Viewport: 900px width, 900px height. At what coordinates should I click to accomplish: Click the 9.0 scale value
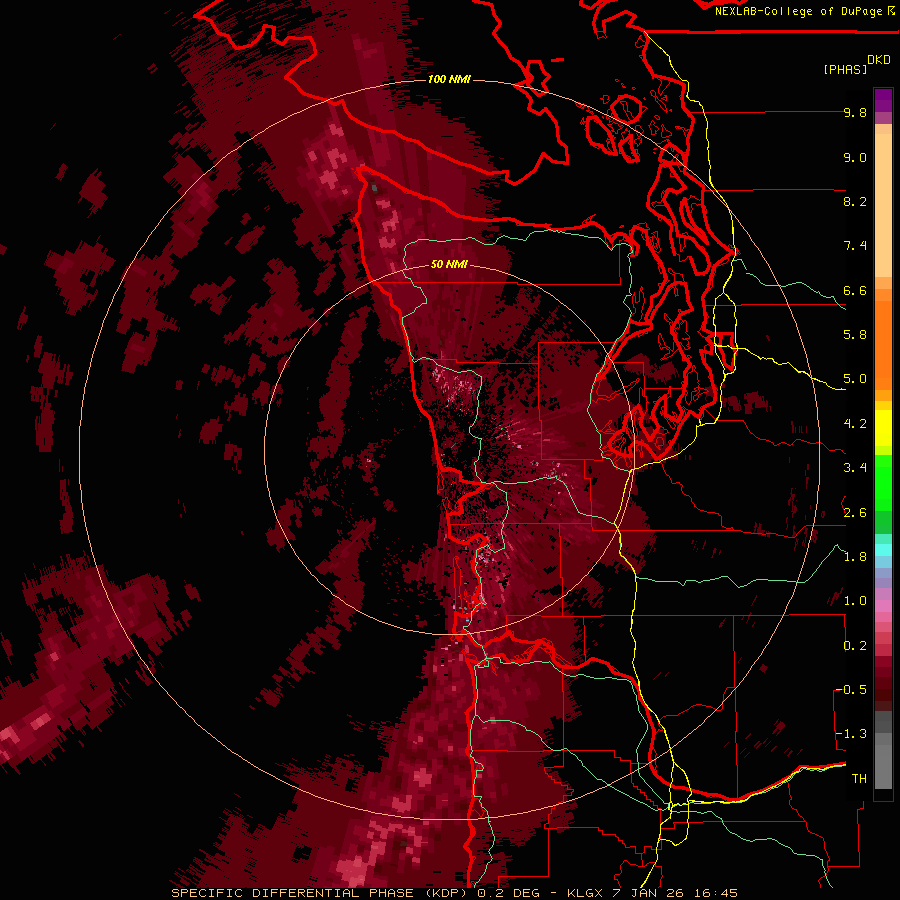[x=855, y=157]
